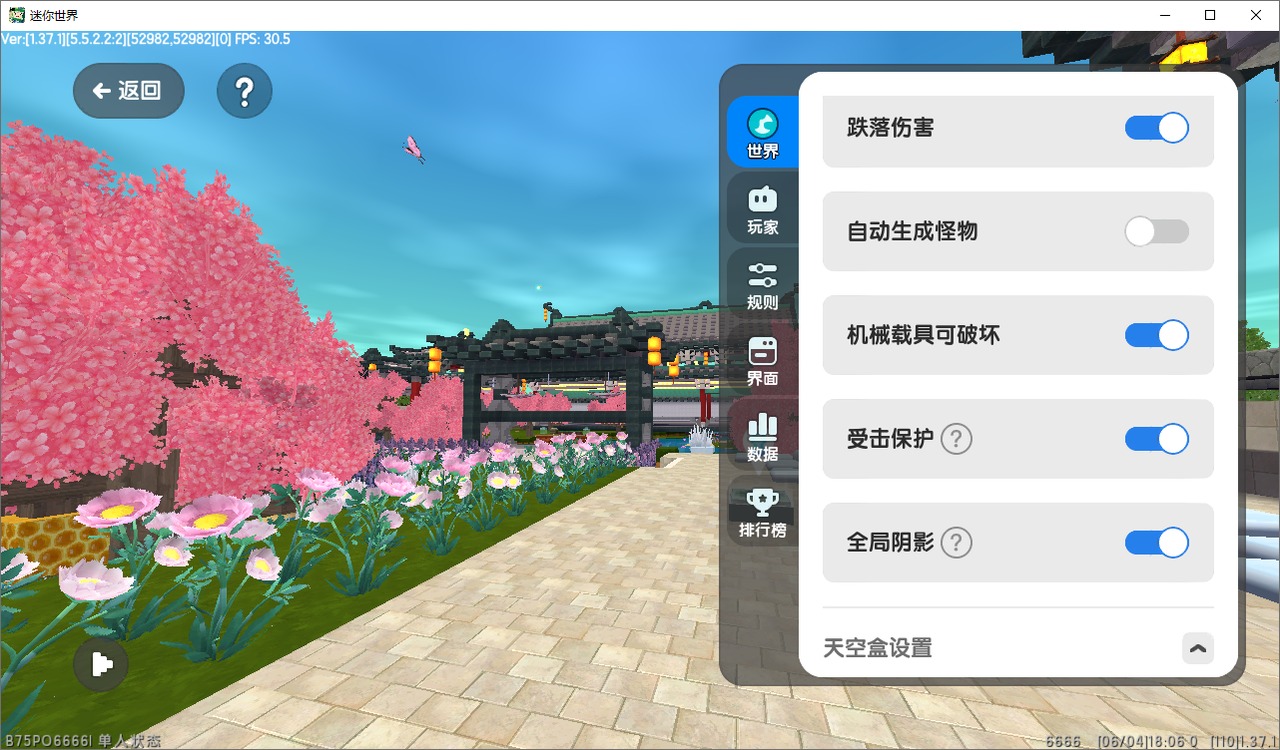The image size is (1280, 750).
Task: Open the 世界 world settings tab
Action: 762,132
